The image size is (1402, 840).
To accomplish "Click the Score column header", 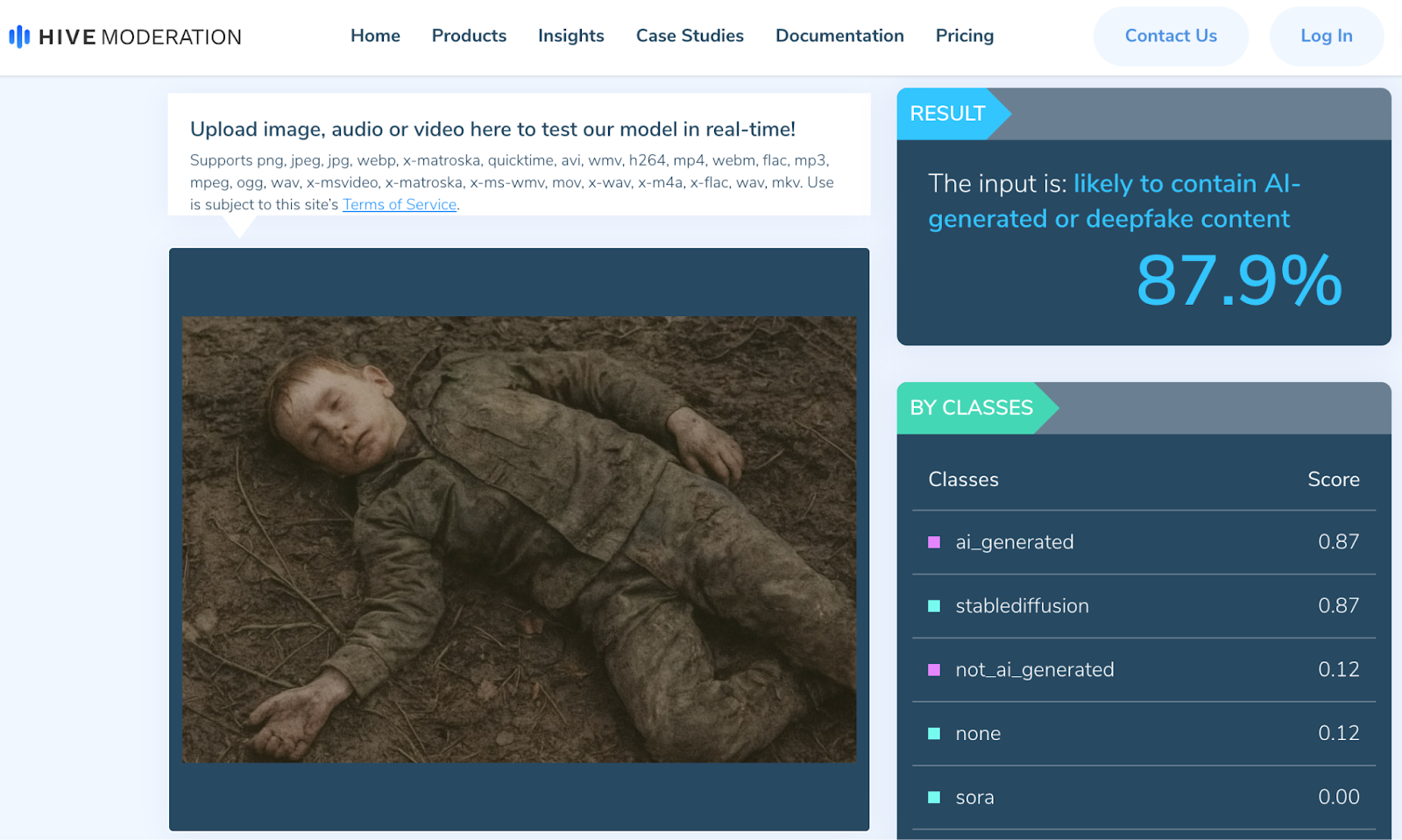I will 1334,479.
